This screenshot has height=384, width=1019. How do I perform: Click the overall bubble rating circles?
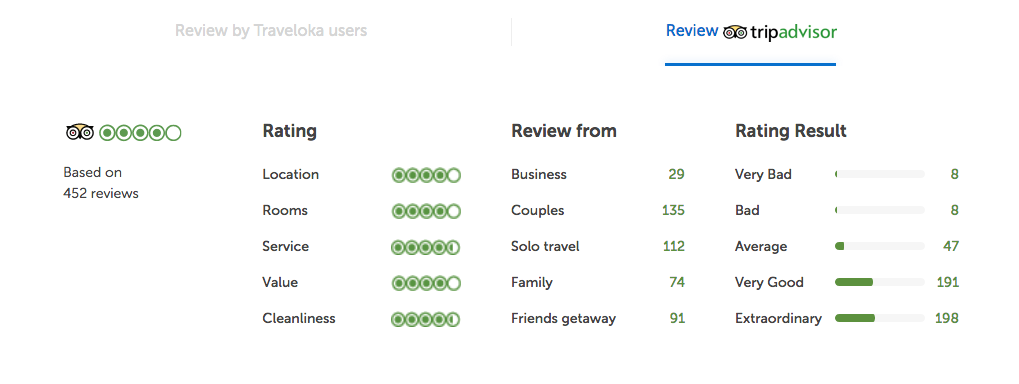coord(140,133)
